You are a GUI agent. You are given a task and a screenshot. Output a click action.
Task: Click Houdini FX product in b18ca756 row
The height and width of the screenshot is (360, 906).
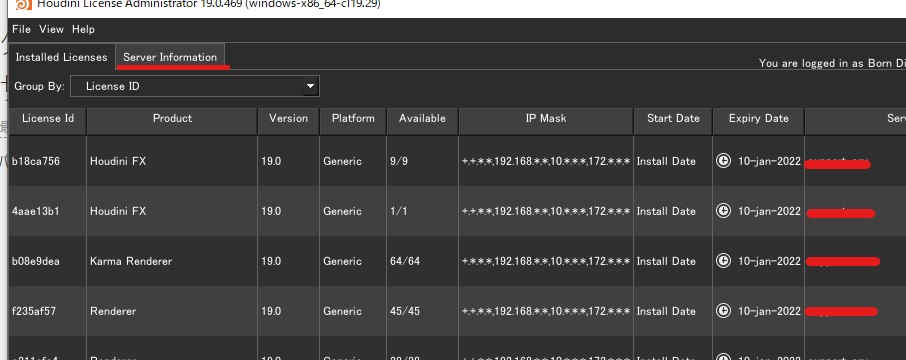click(172, 161)
